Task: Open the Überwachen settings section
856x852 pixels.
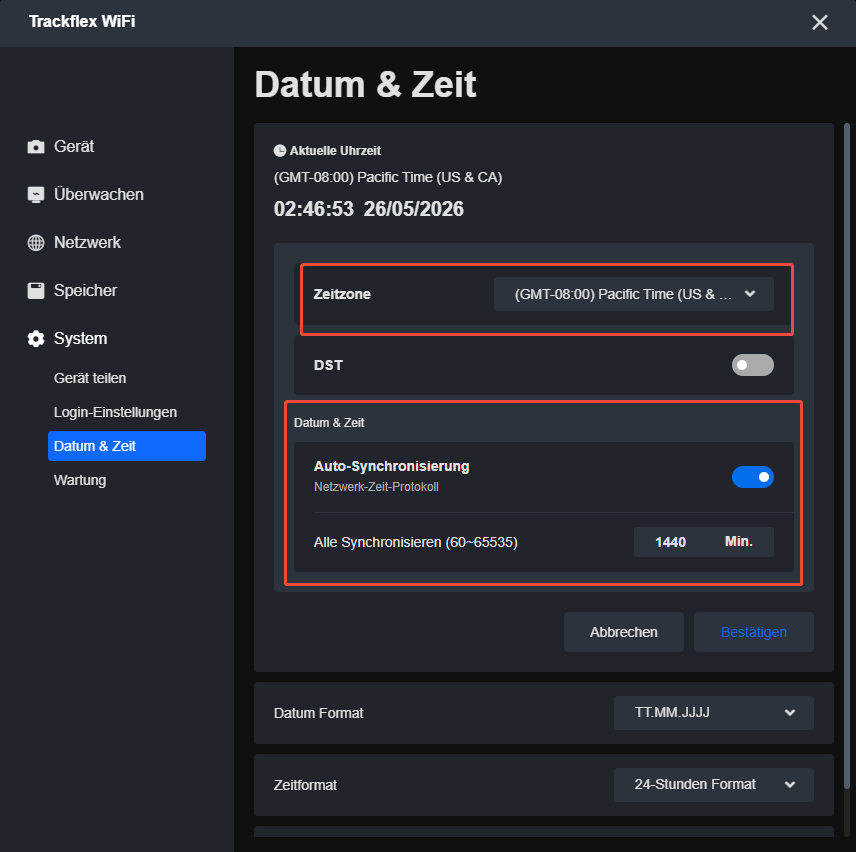Action: (98, 194)
